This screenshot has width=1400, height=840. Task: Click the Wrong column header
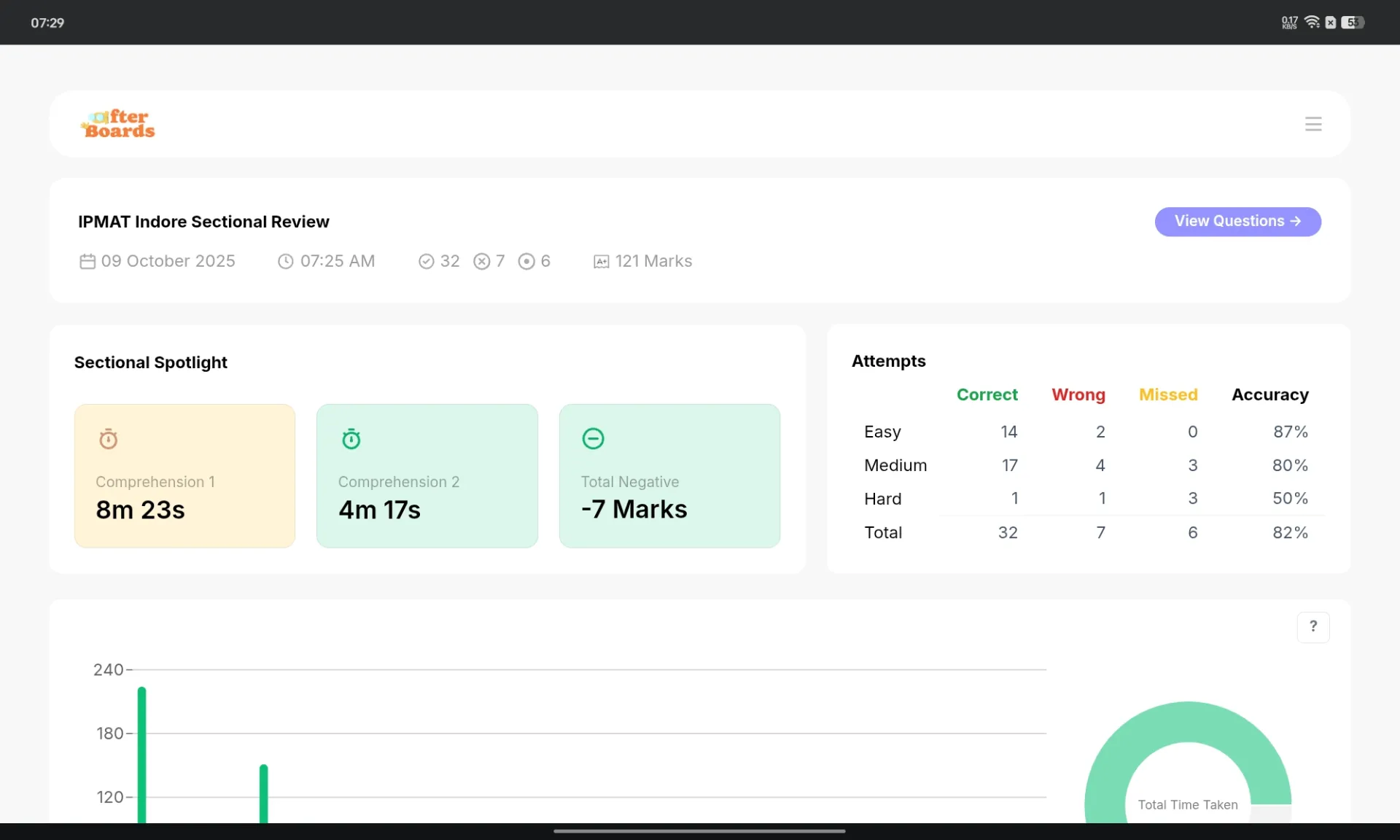coord(1078,394)
